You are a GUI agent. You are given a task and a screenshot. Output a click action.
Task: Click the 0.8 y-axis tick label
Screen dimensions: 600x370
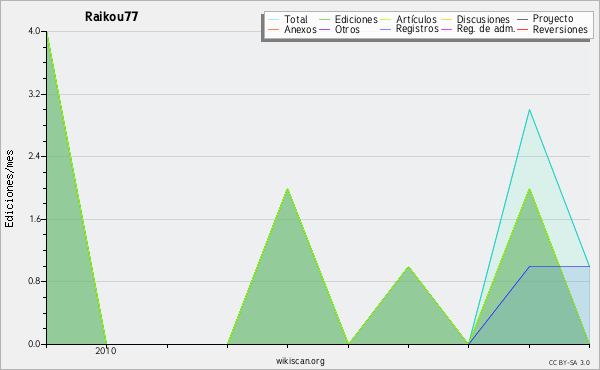pos(34,281)
